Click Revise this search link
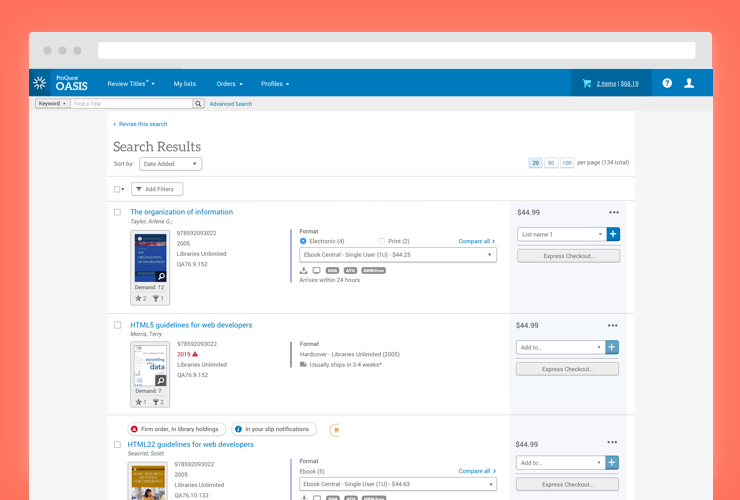Screen dimensions: 740x500 click(140, 124)
